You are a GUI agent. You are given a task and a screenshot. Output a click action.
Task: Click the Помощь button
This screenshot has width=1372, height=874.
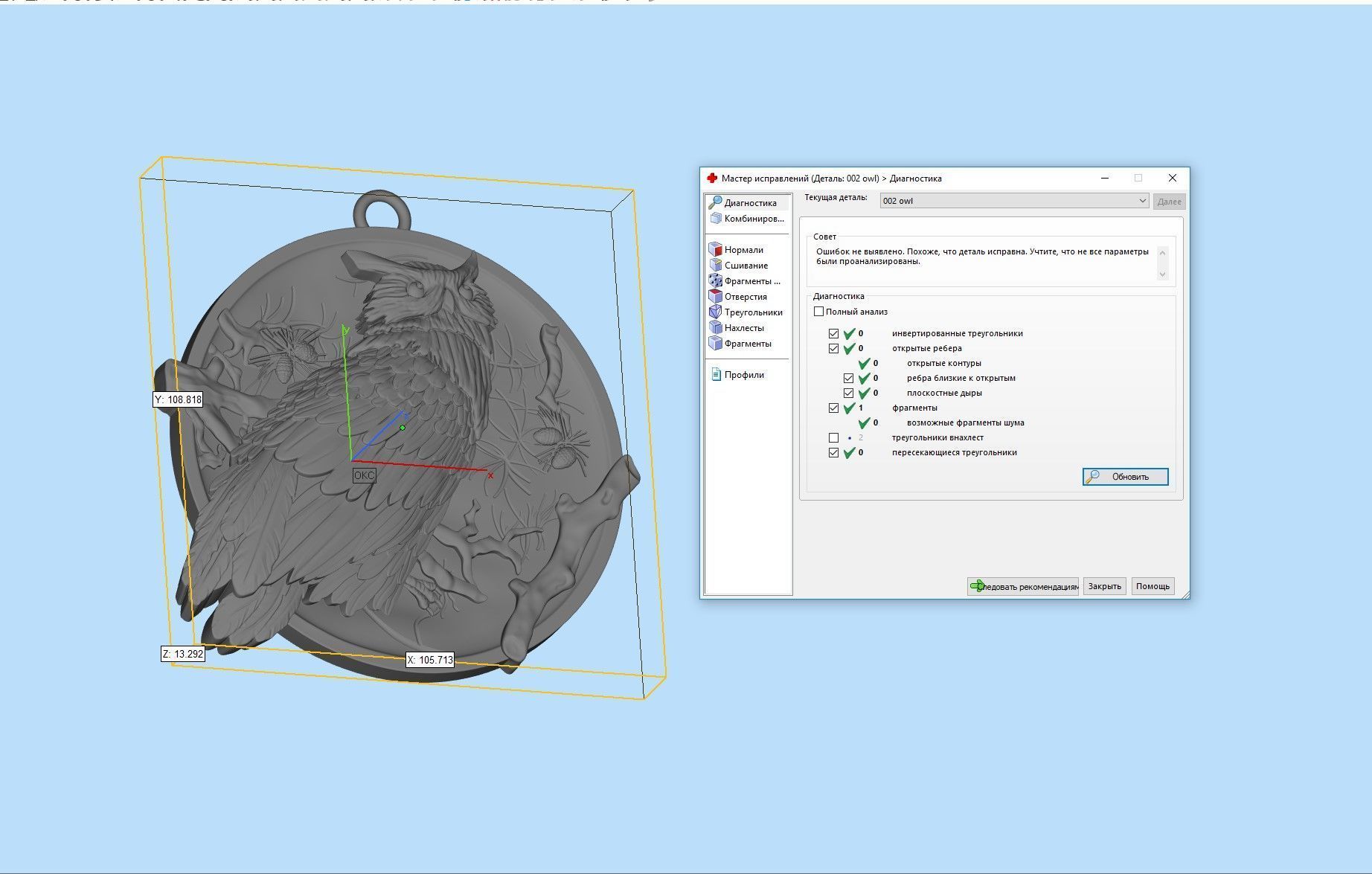1153,586
